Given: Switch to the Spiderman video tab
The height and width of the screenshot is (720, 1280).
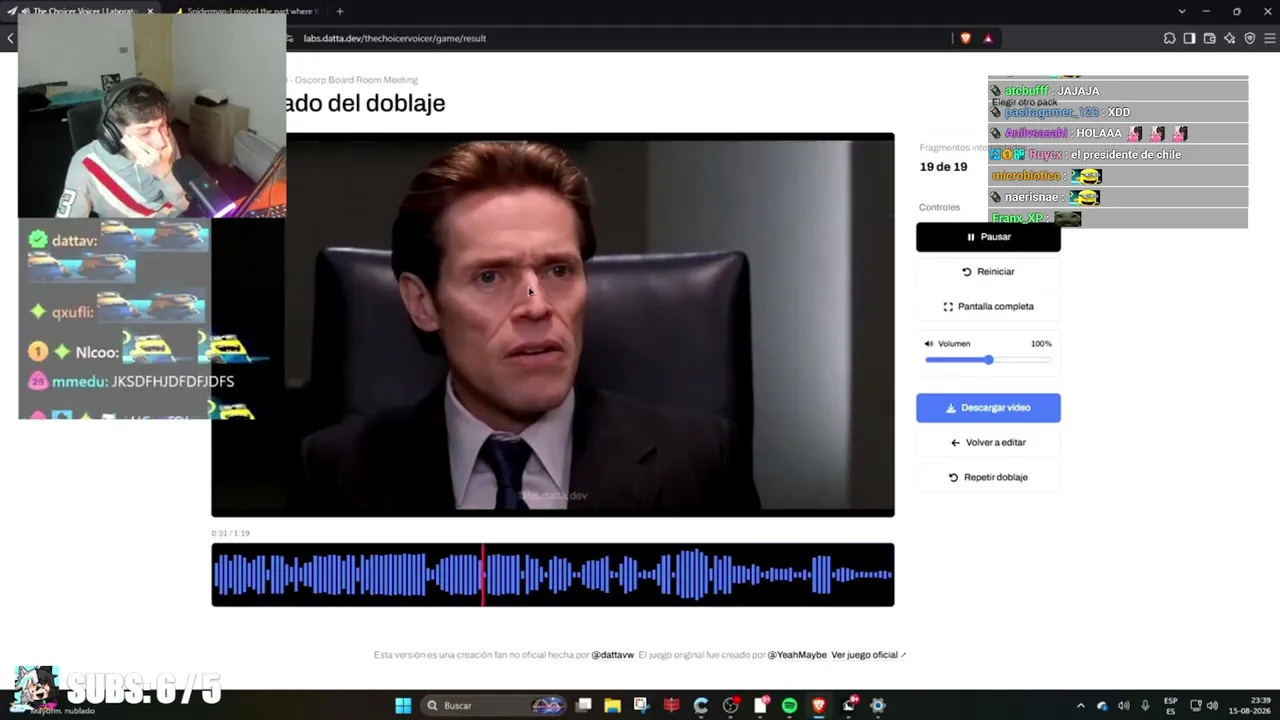Looking at the screenshot, I should (x=246, y=11).
